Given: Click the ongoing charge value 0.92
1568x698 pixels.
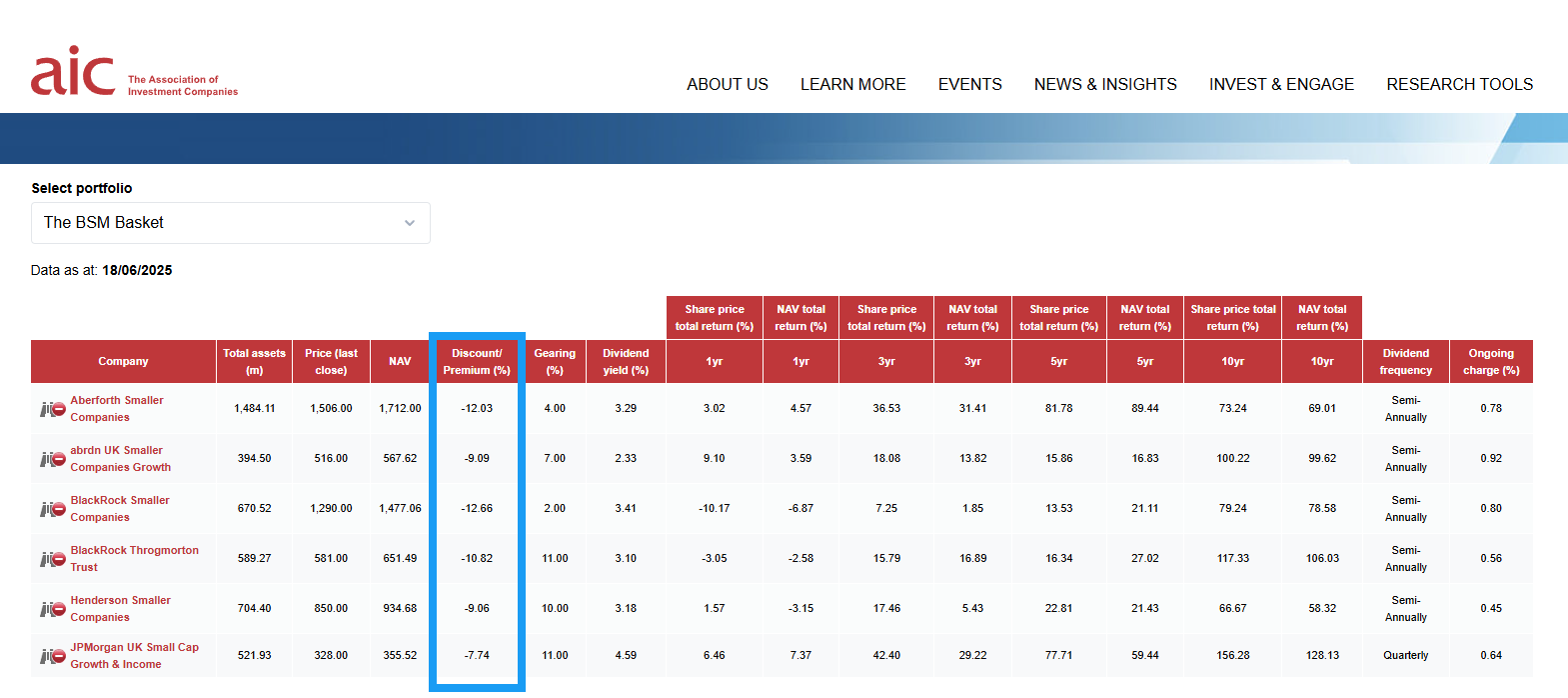Looking at the screenshot, I should 1491,458.
